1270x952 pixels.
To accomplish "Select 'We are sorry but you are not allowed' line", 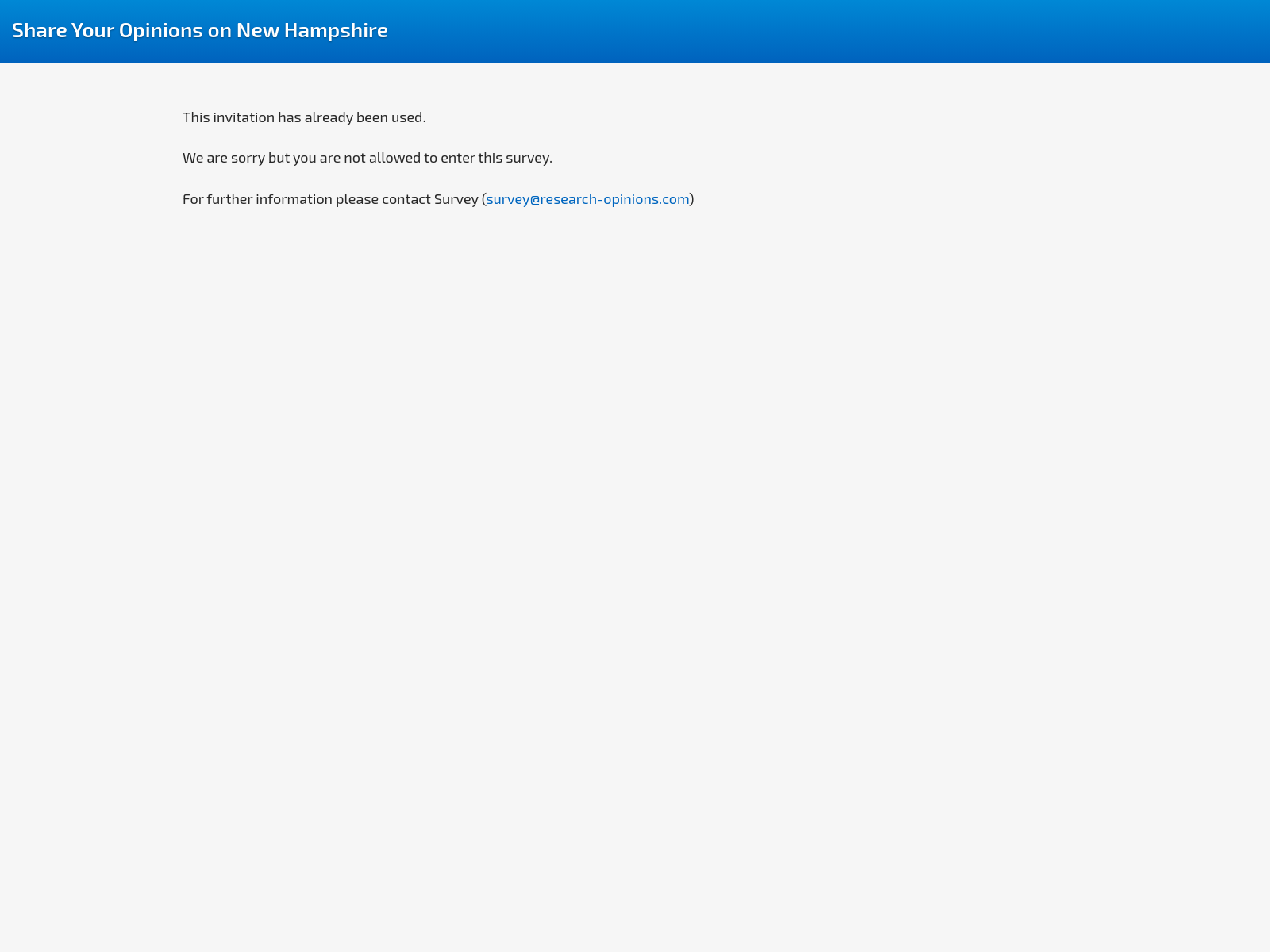I will click(368, 158).
